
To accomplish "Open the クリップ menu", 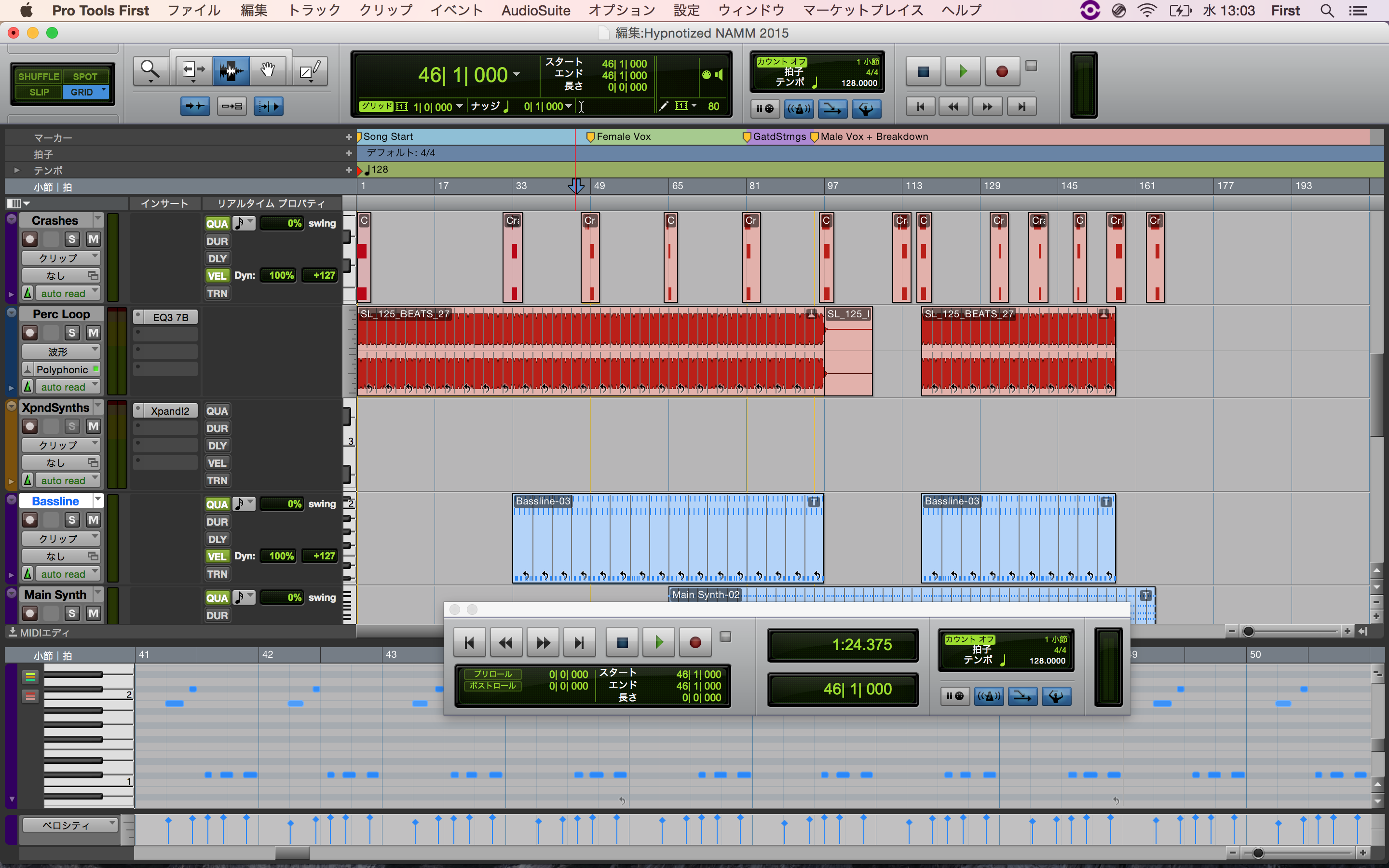I will point(386,10).
